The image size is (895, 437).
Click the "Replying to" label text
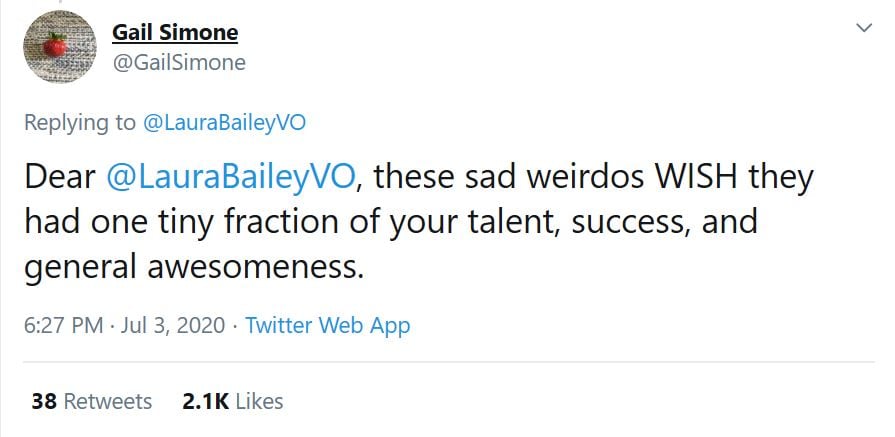(x=78, y=122)
